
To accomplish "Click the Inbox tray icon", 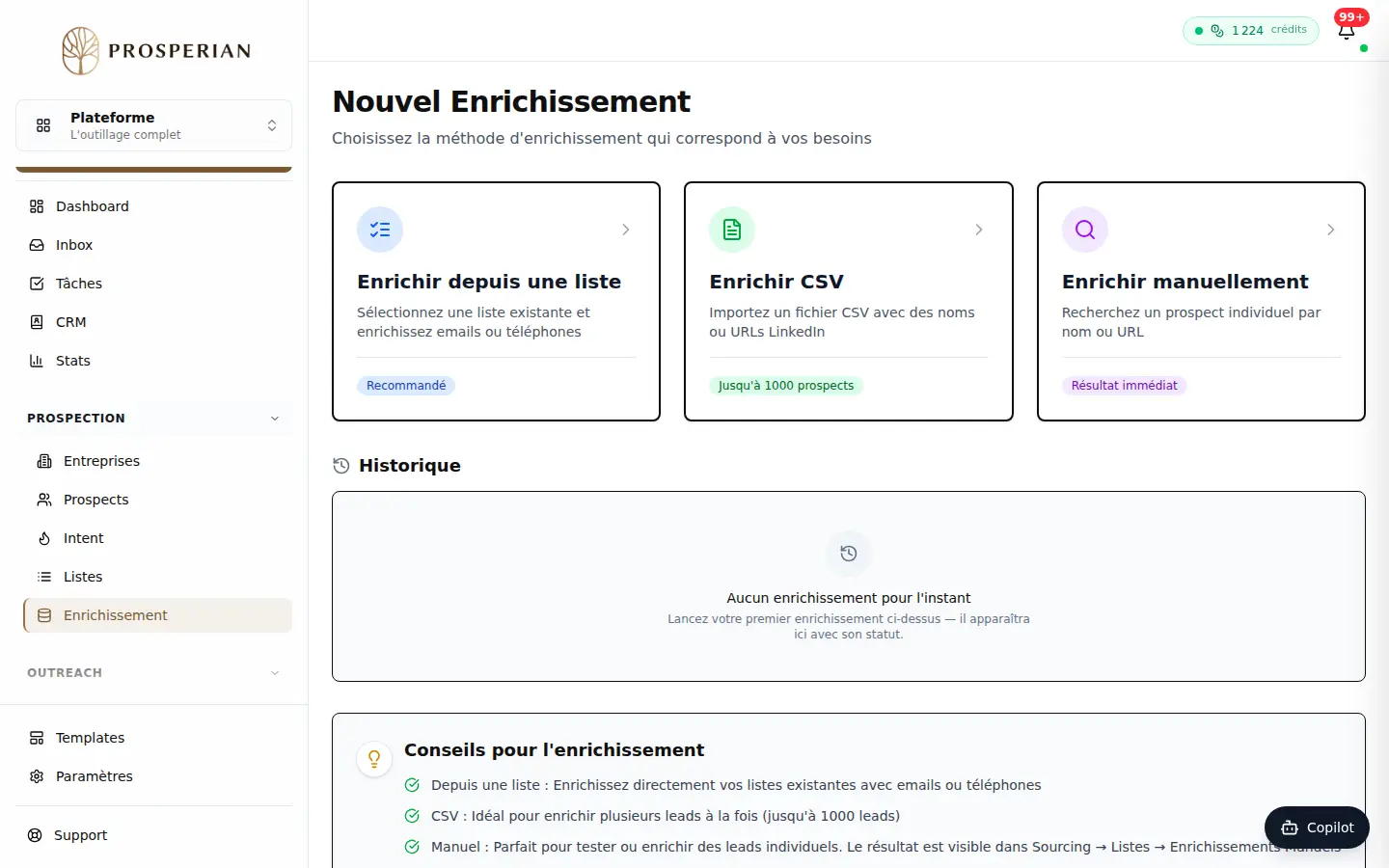I will 37,245.
